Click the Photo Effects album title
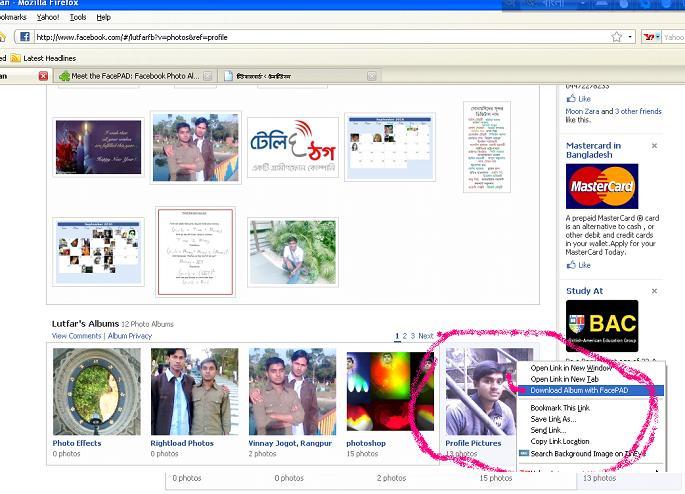Viewport: 685px width, 494px height. click(77, 443)
